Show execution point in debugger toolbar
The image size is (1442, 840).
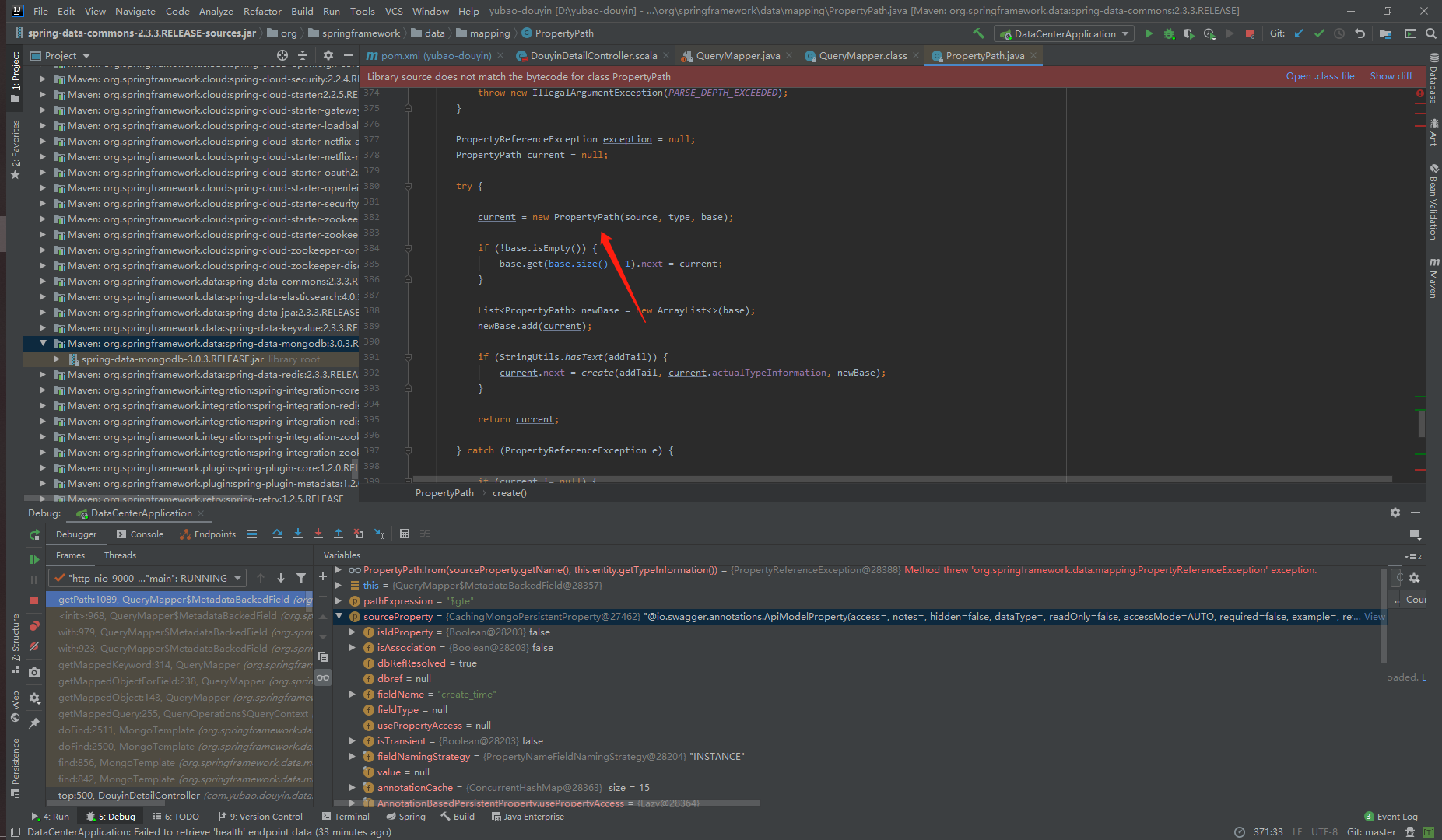252,534
